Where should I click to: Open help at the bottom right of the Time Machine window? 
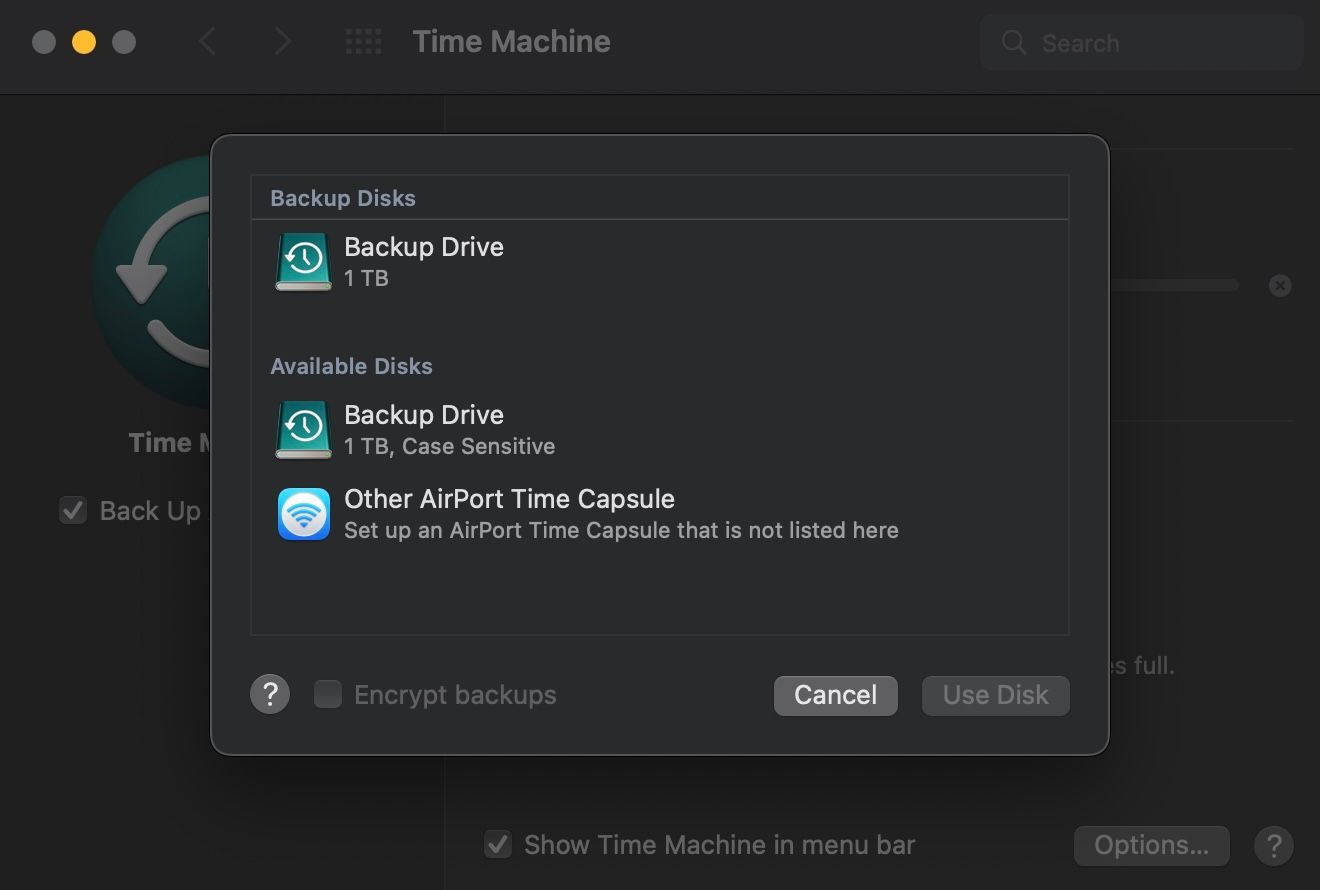pos(1273,845)
